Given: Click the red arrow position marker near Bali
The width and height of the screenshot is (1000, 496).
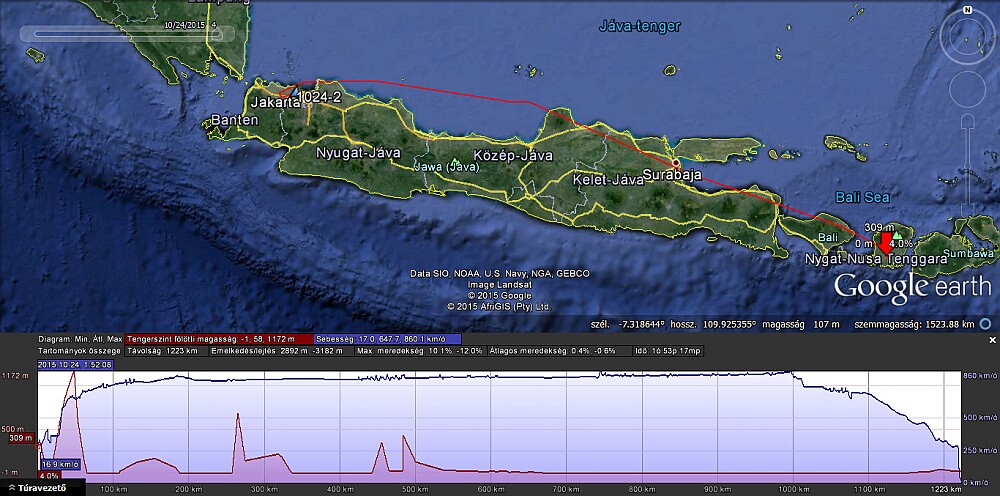Looking at the screenshot, I should [884, 242].
